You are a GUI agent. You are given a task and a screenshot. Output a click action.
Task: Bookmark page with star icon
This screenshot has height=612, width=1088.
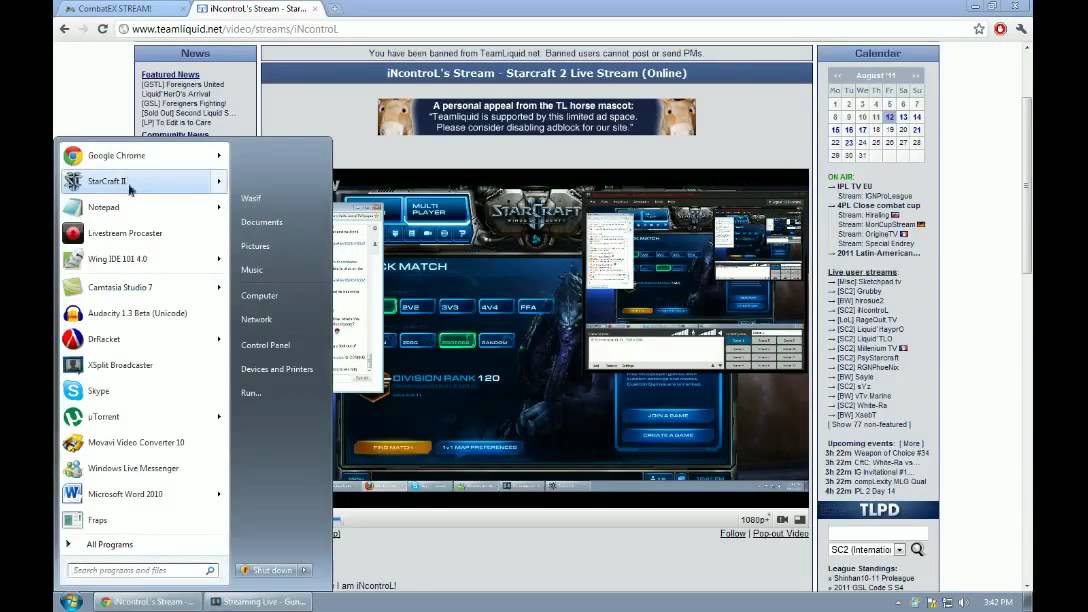[978, 29]
